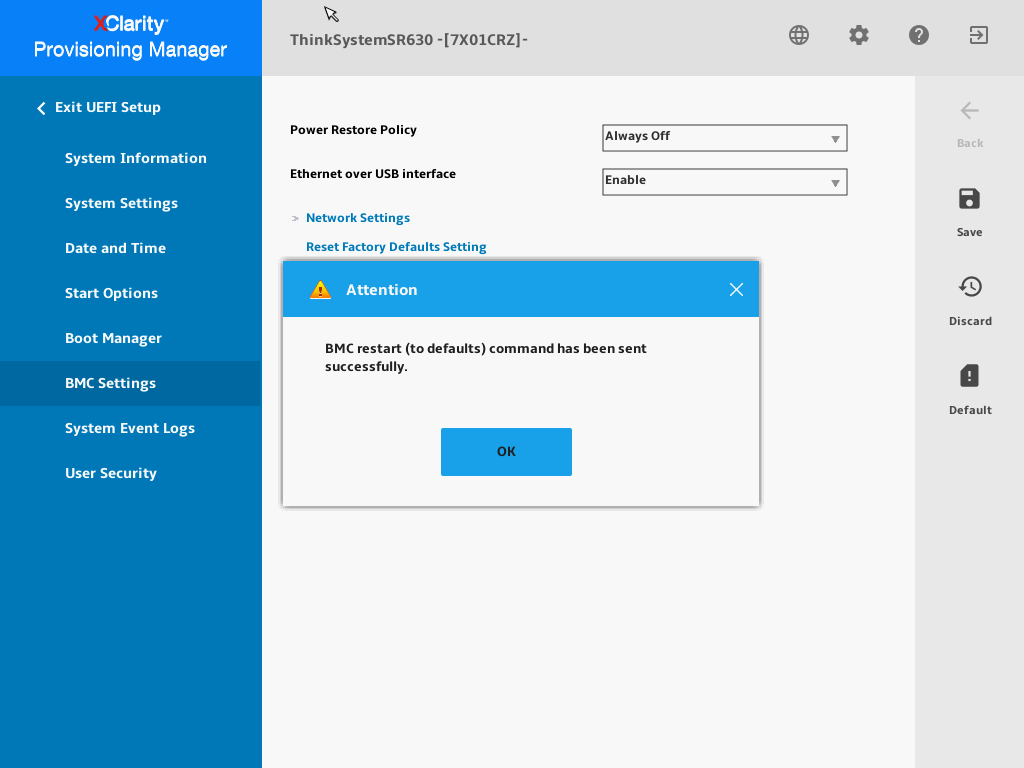Click the help question mark icon
This screenshot has height=768, width=1024.
coord(919,35)
